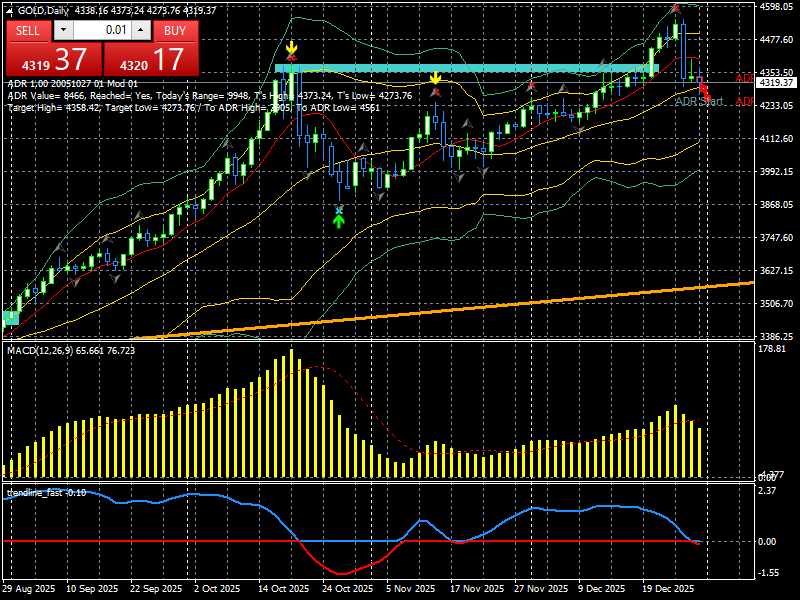800x600 pixels.
Task: Click the 3868.08 price axis label
Action: pos(777,204)
